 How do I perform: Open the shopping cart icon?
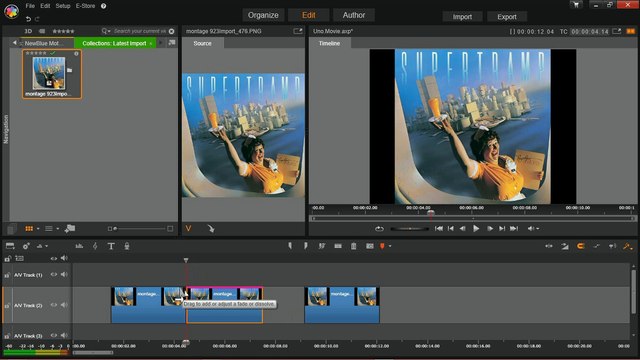coord(576,5)
